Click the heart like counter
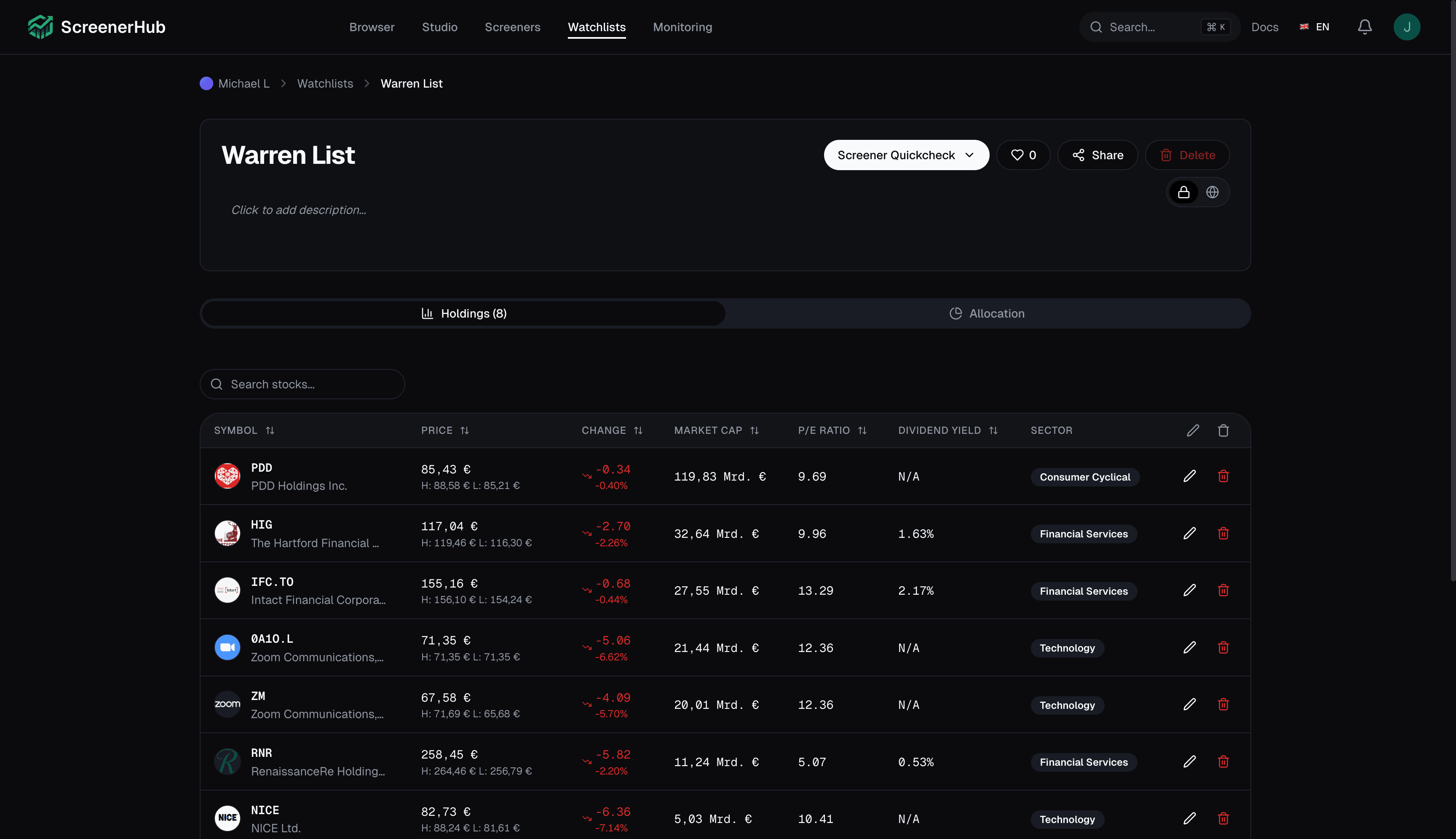The image size is (1456, 839). click(x=1023, y=155)
